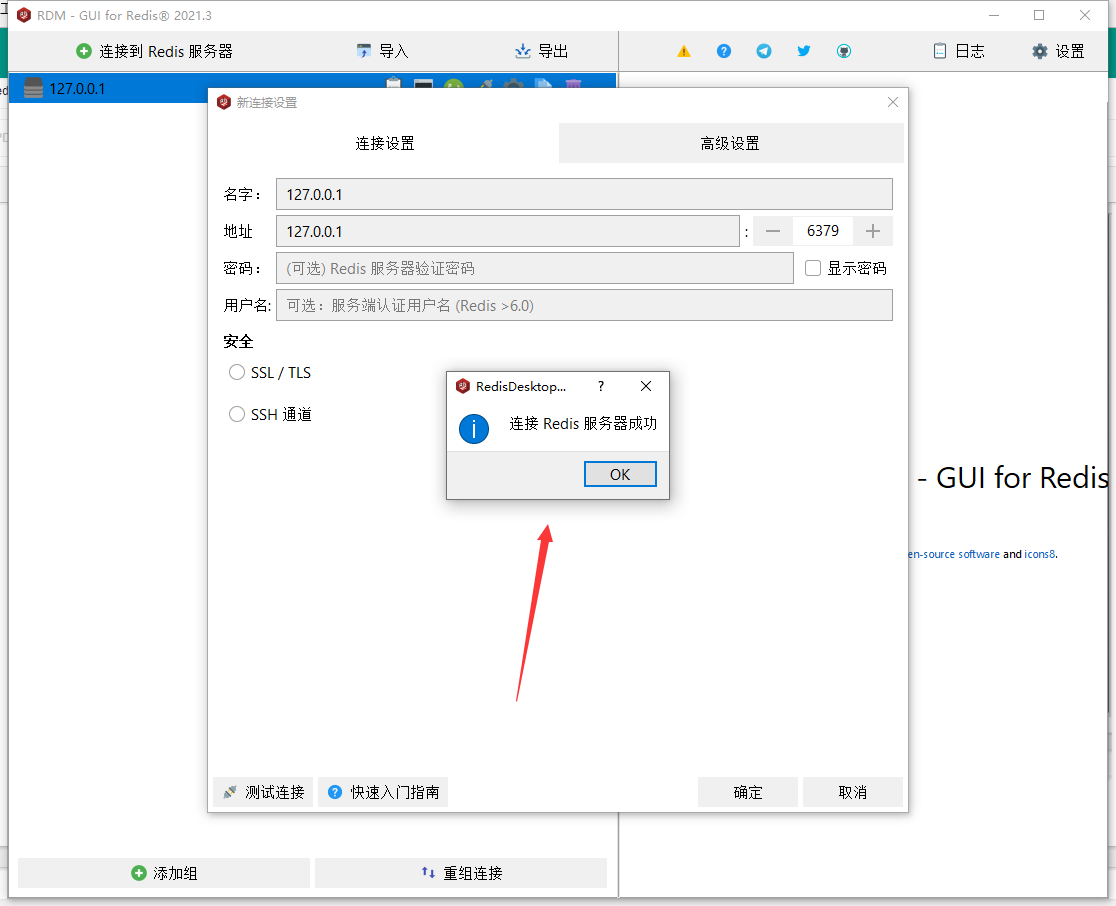Click OK in the connection success dialog

pyautogui.click(x=620, y=474)
